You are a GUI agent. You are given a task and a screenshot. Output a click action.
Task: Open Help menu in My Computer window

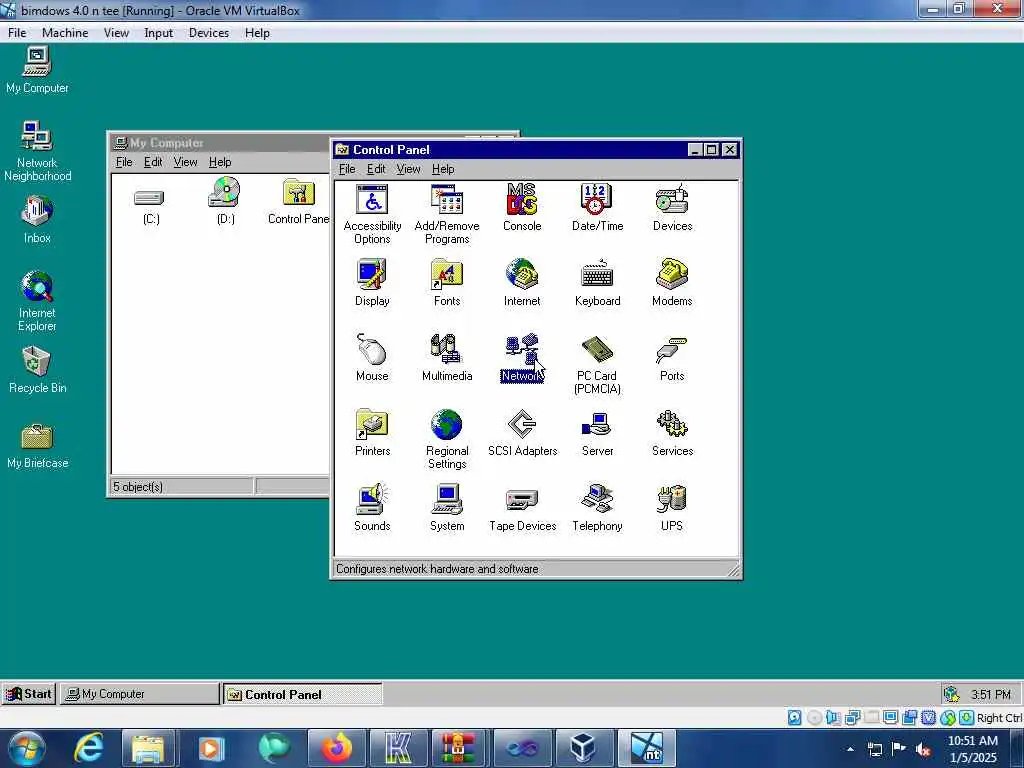pyautogui.click(x=220, y=162)
